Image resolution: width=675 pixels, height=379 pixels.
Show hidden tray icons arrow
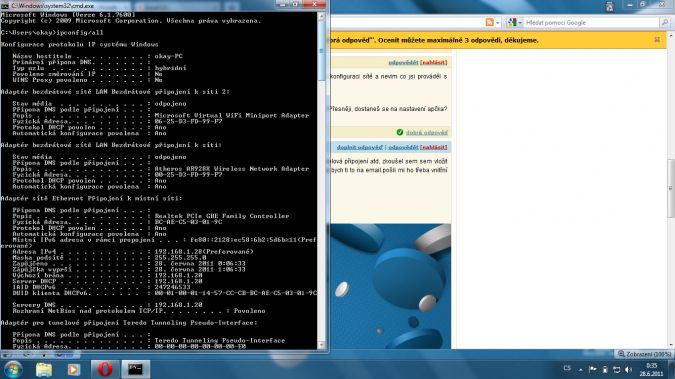(x=580, y=370)
